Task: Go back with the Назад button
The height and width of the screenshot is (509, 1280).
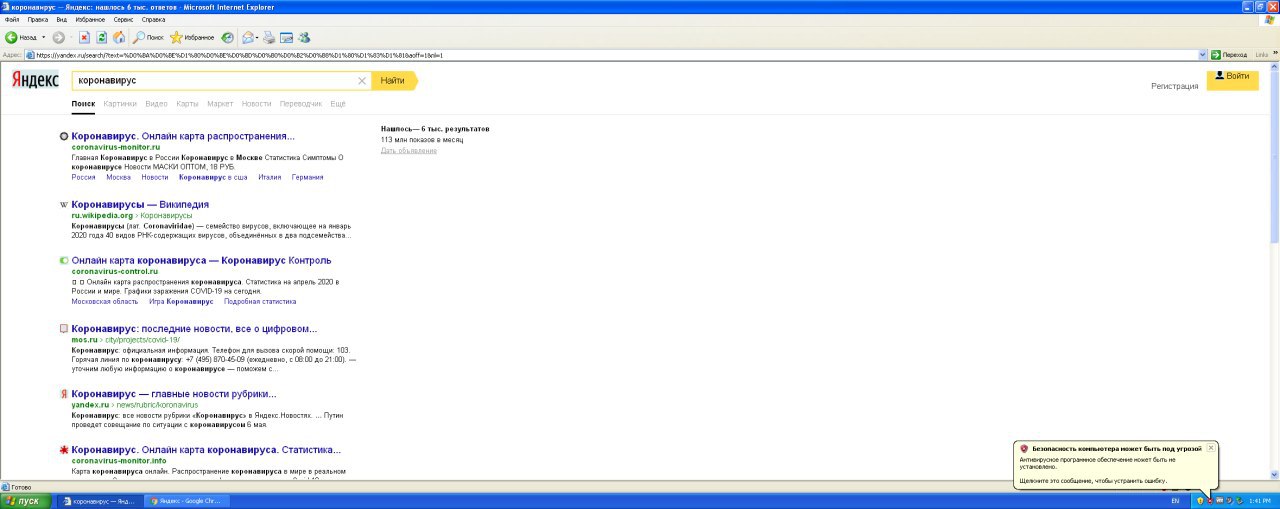Action: click(x=21, y=37)
